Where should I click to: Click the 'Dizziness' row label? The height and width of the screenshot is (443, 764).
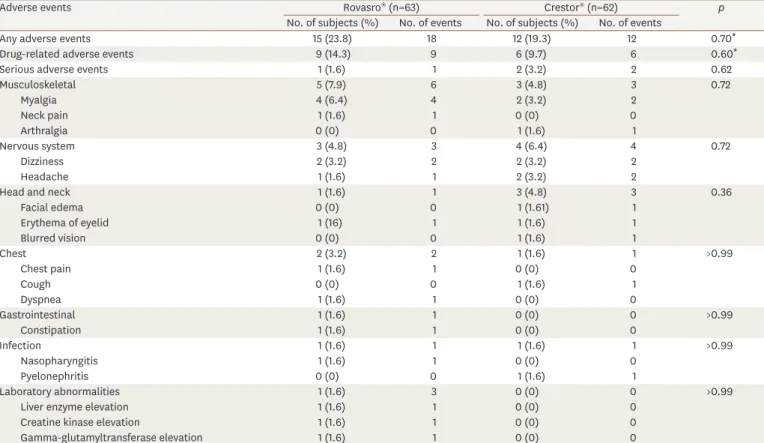(42, 161)
